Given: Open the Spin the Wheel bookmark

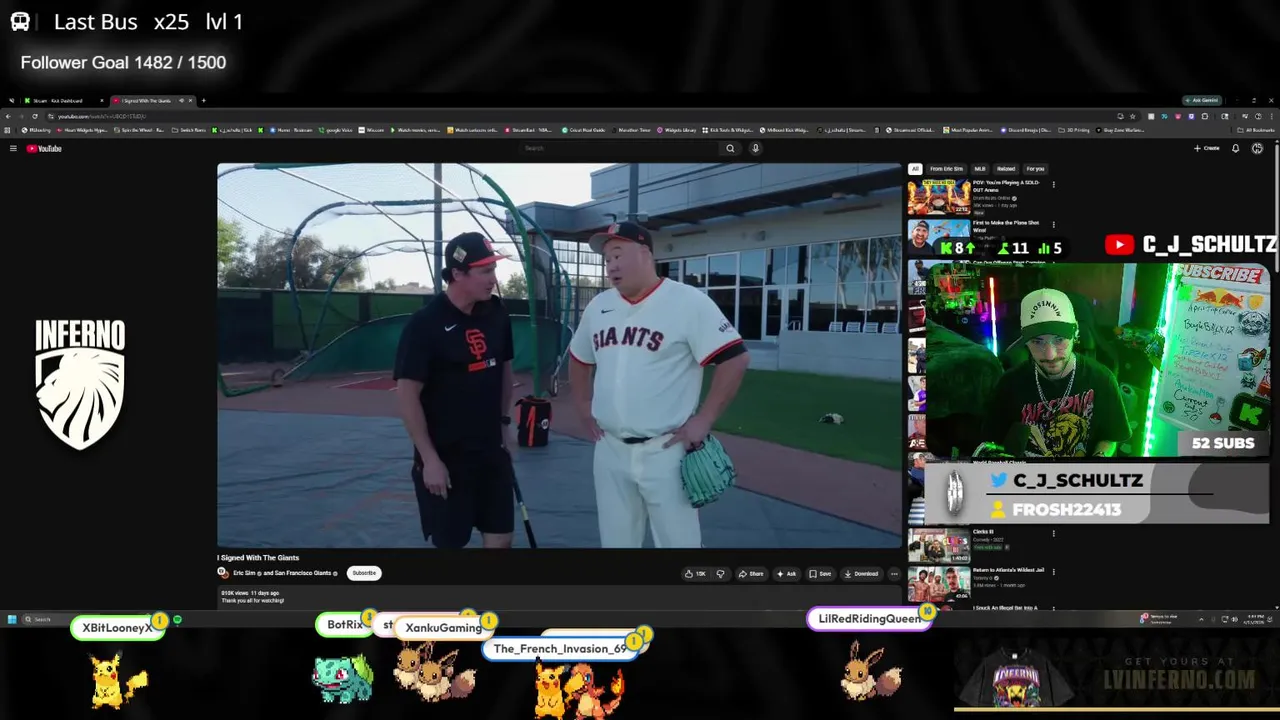Looking at the screenshot, I should point(139,130).
